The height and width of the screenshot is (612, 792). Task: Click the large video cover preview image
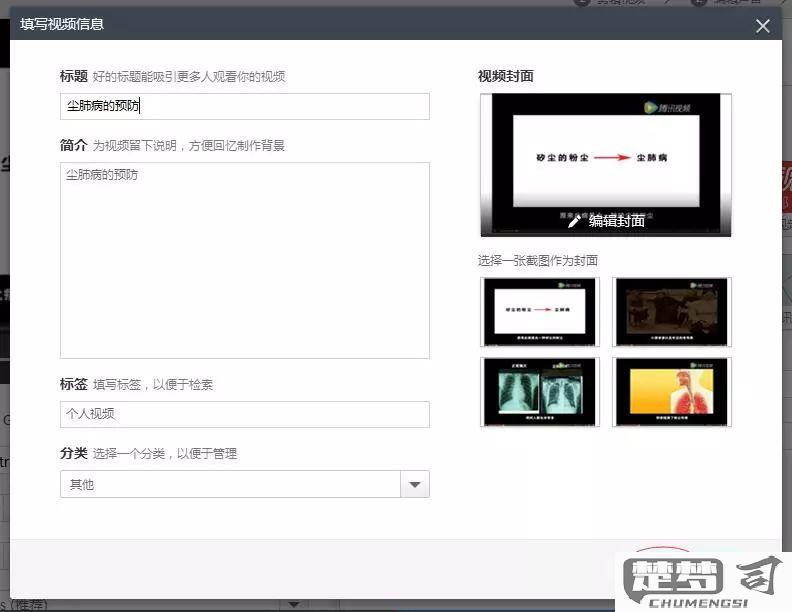(606, 165)
